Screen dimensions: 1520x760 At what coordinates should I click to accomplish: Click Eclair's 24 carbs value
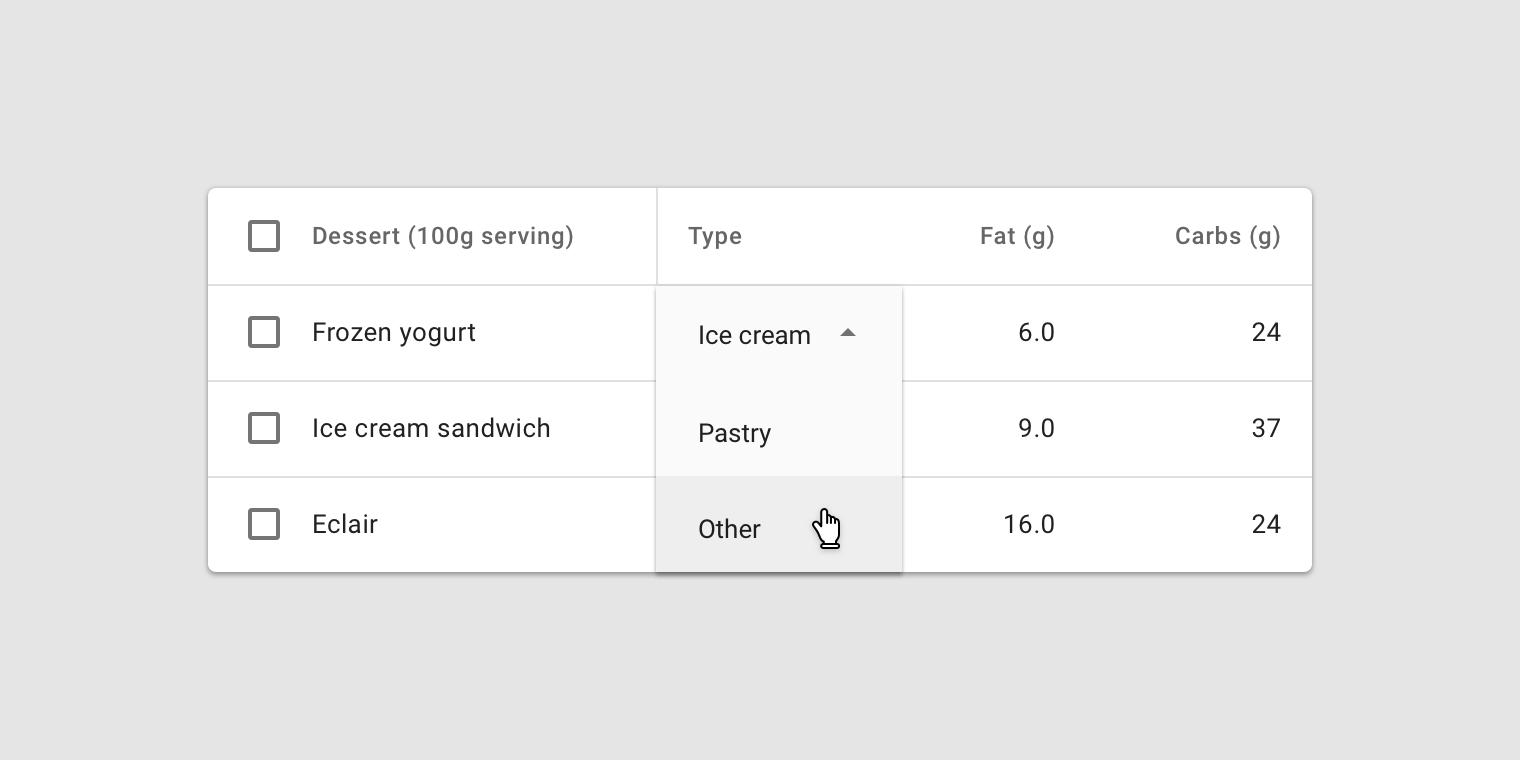pos(1266,524)
